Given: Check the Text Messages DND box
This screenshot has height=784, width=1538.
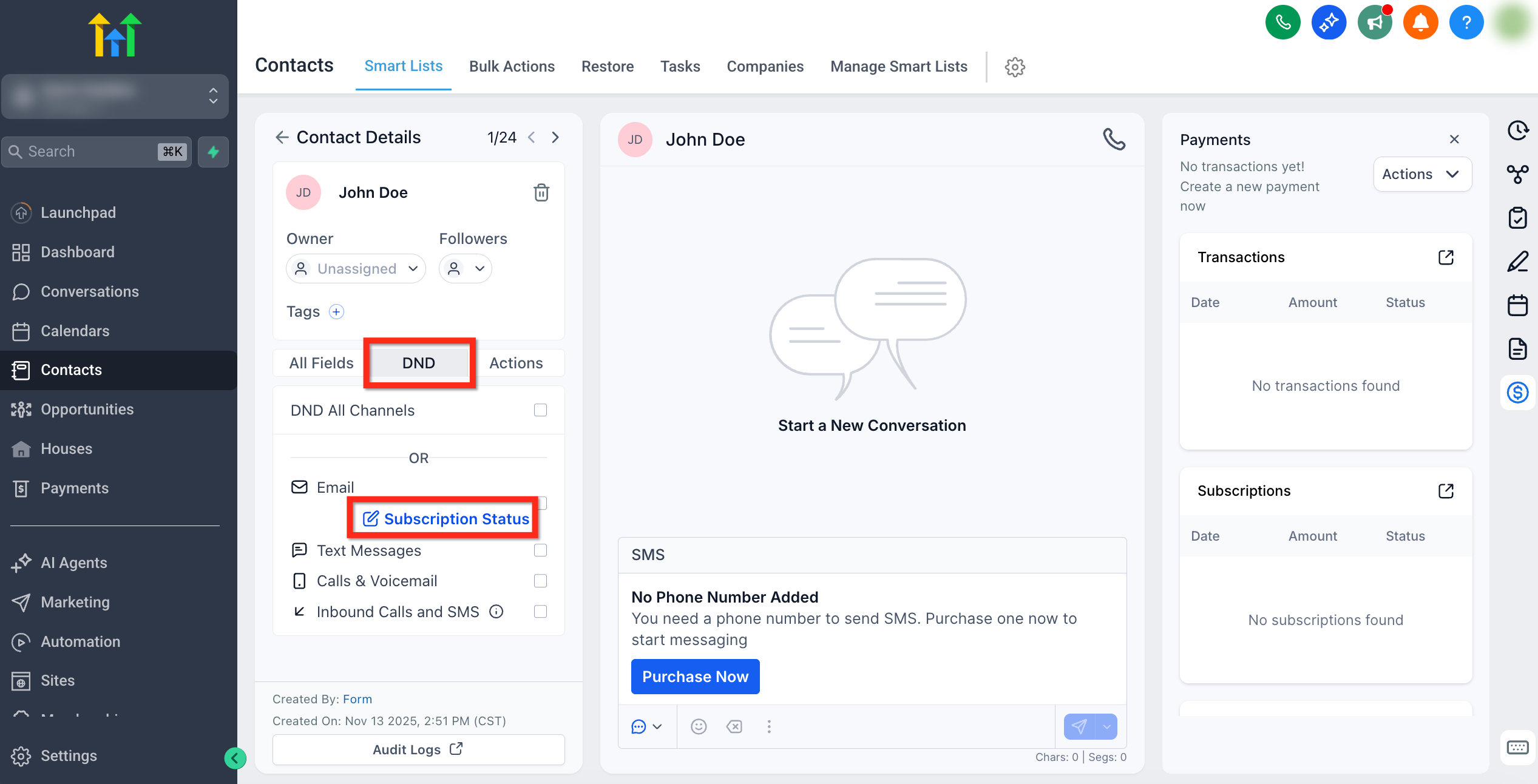Looking at the screenshot, I should (540, 550).
